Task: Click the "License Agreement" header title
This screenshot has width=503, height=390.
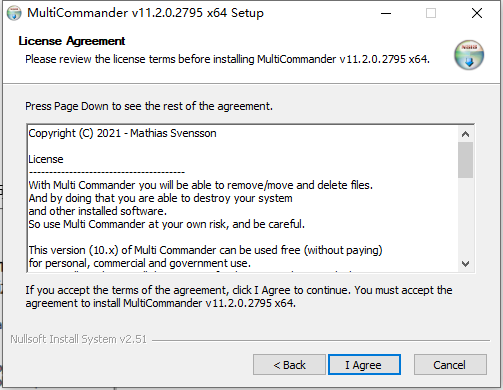Action: 72,41
